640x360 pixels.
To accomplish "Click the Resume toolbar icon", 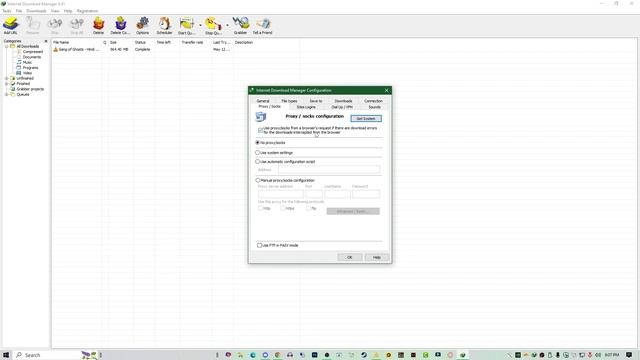I will [33, 25].
